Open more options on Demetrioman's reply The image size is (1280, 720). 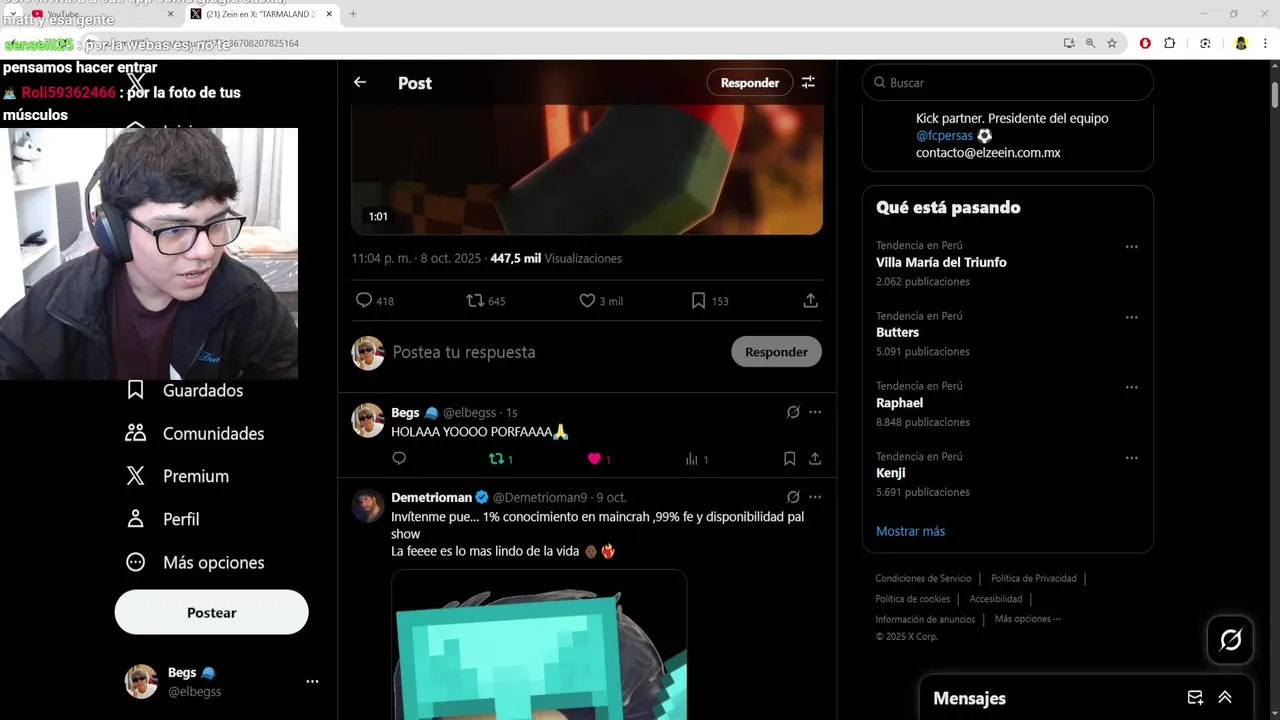(x=815, y=497)
